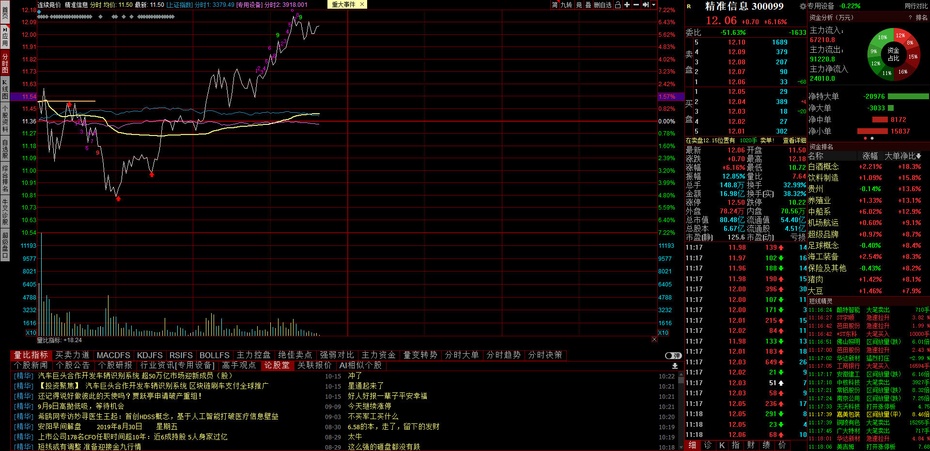Switch to the RSIFS indicator tab
The width and height of the screenshot is (930, 451).
pyautogui.click(x=181, y=355)
